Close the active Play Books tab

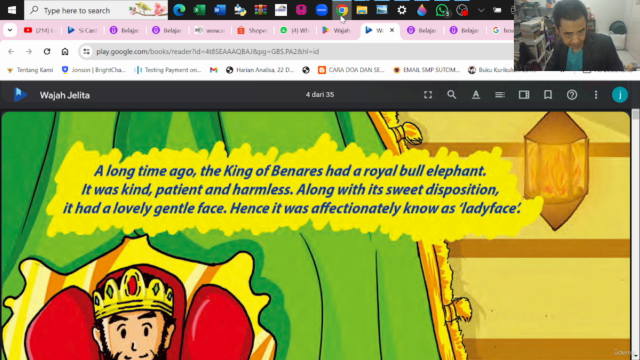[x=392, y=30]
